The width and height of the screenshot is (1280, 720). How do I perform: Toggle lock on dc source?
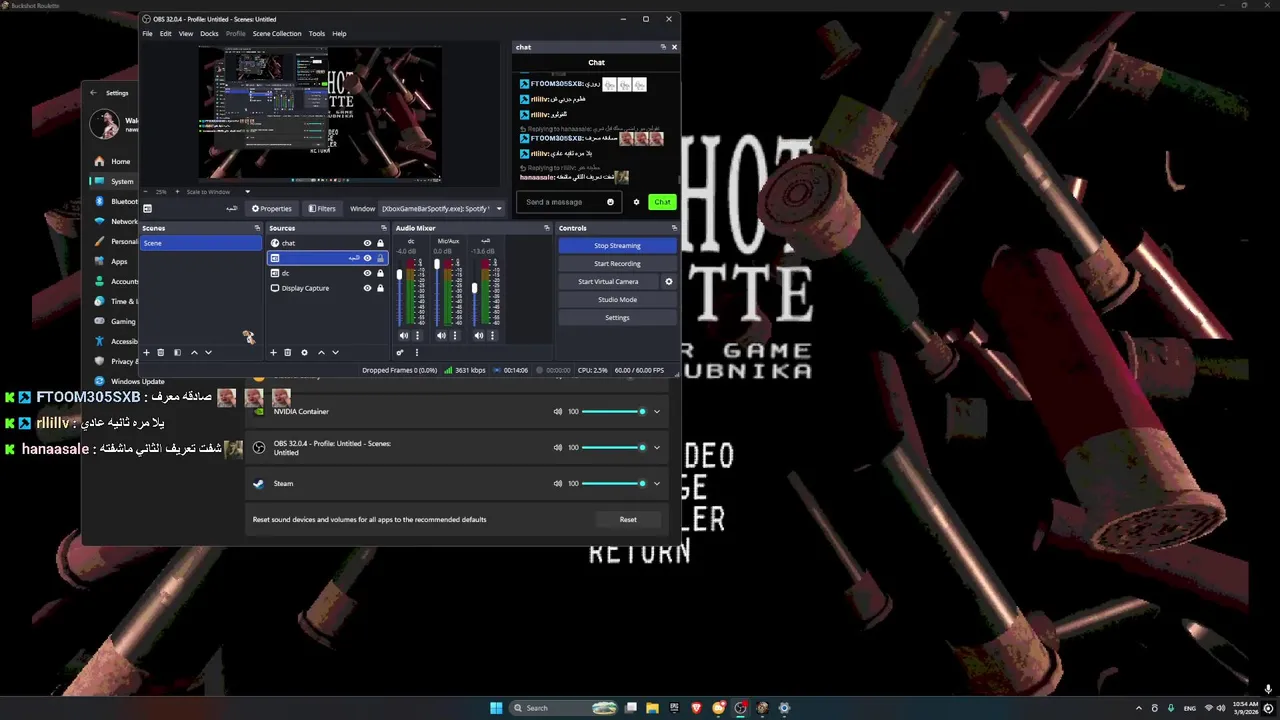(380, 273)
